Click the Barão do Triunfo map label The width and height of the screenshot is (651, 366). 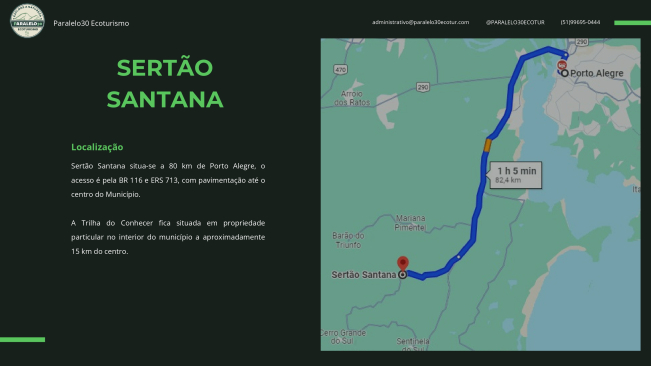348,240
